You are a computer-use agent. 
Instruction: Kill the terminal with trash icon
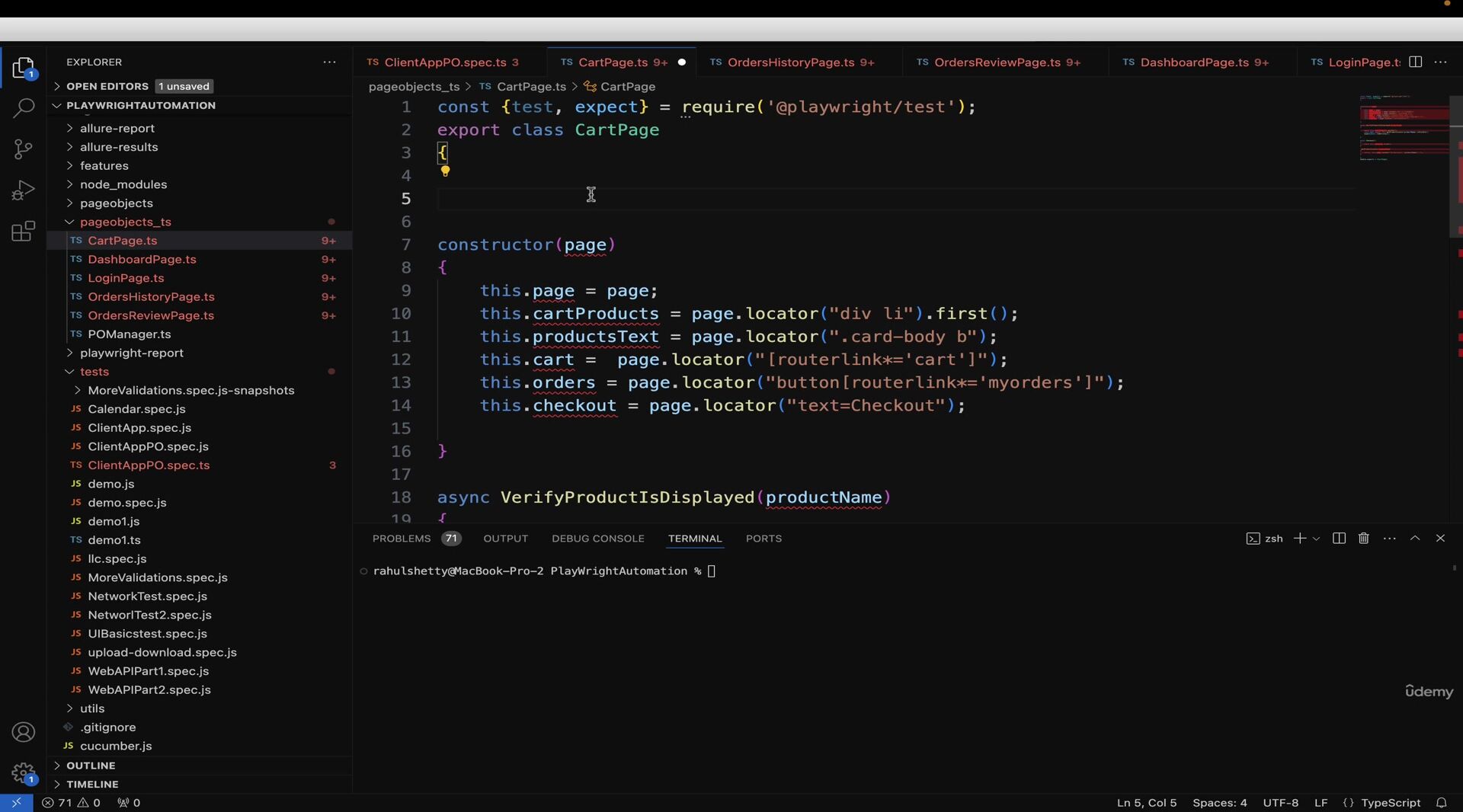tap(1364, 539)
